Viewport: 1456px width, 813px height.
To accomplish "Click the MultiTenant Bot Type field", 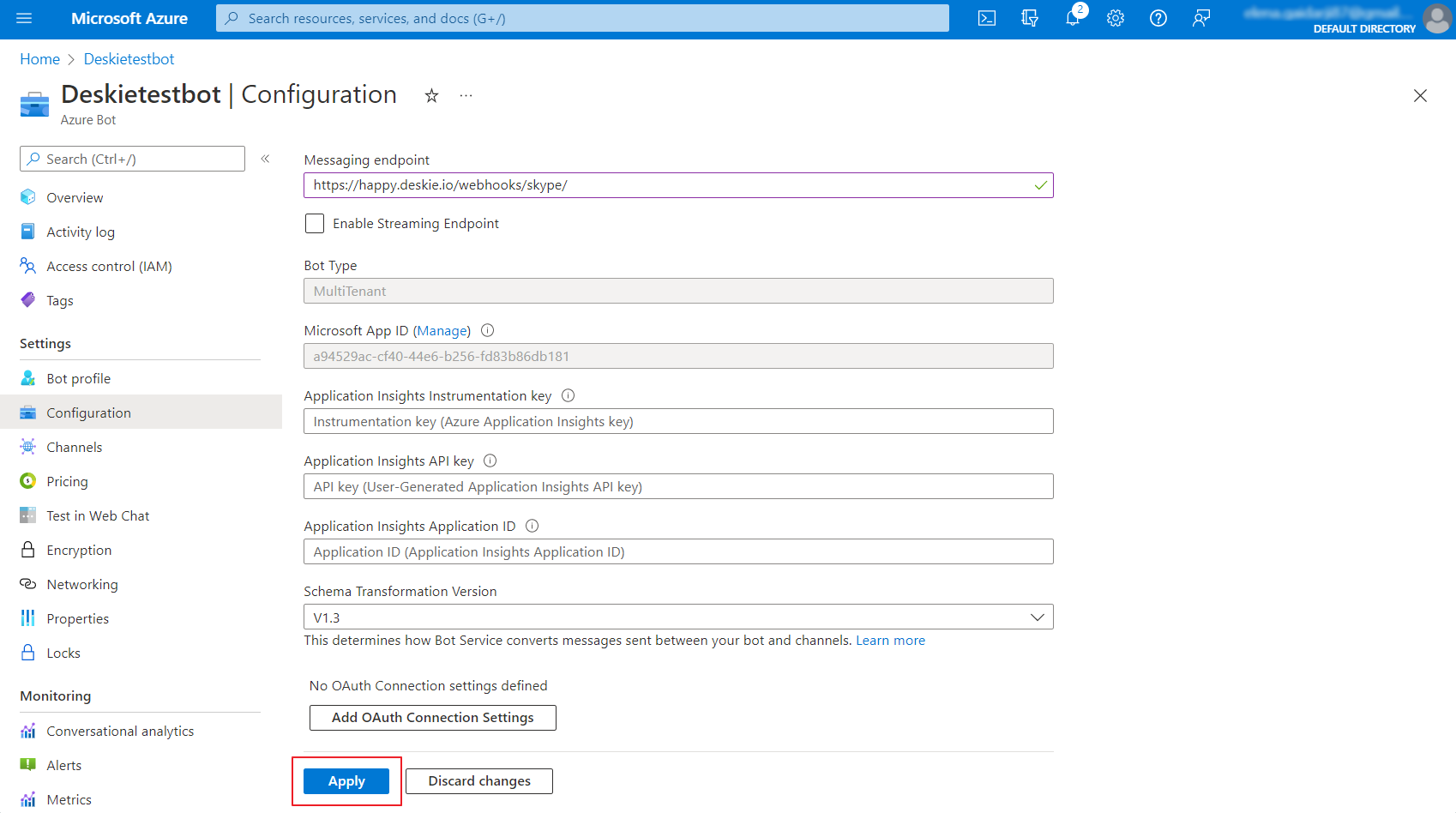I will (678, 292).
